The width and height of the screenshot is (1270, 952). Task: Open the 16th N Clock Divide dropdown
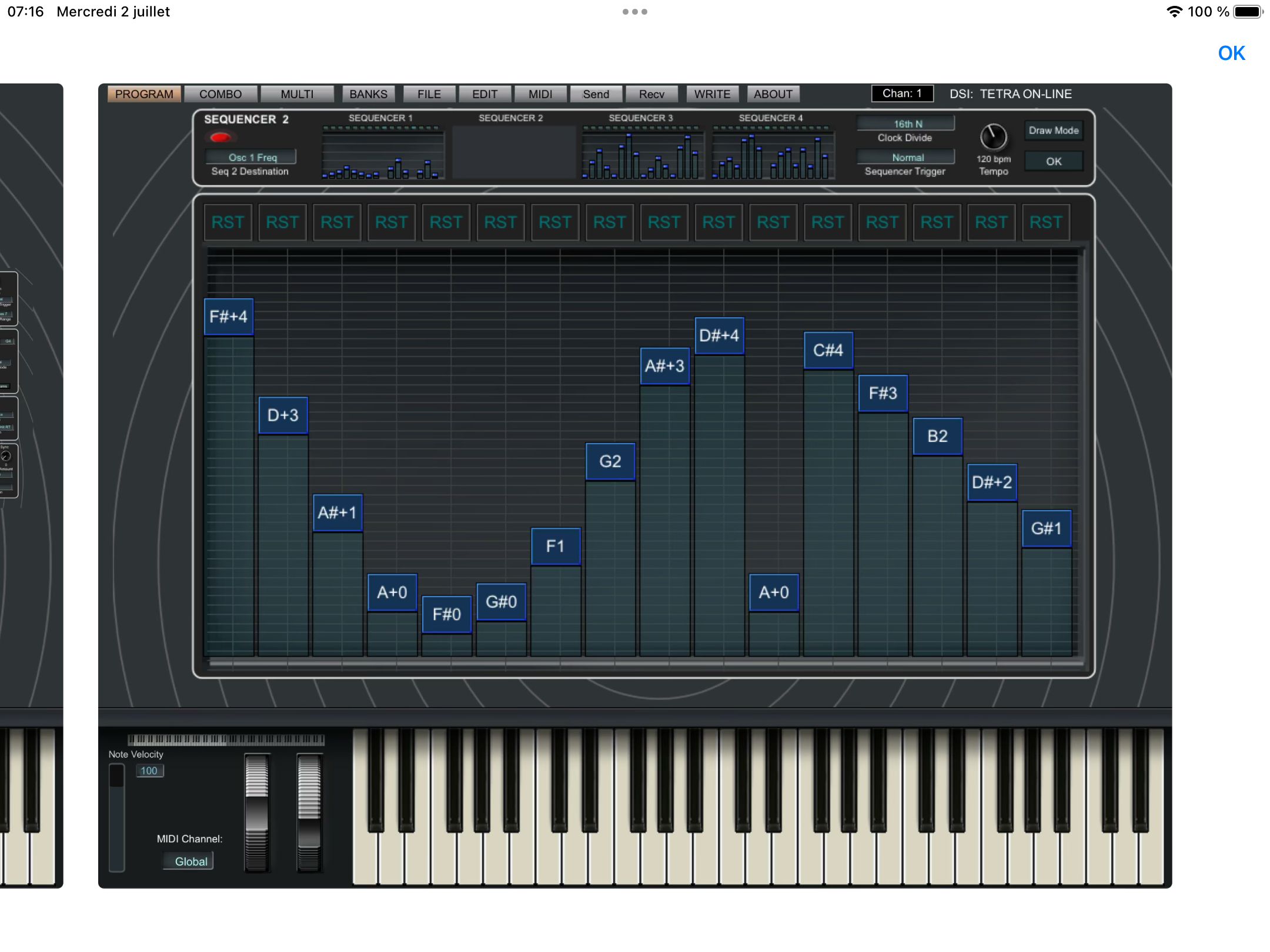click(x=905, y=123)
